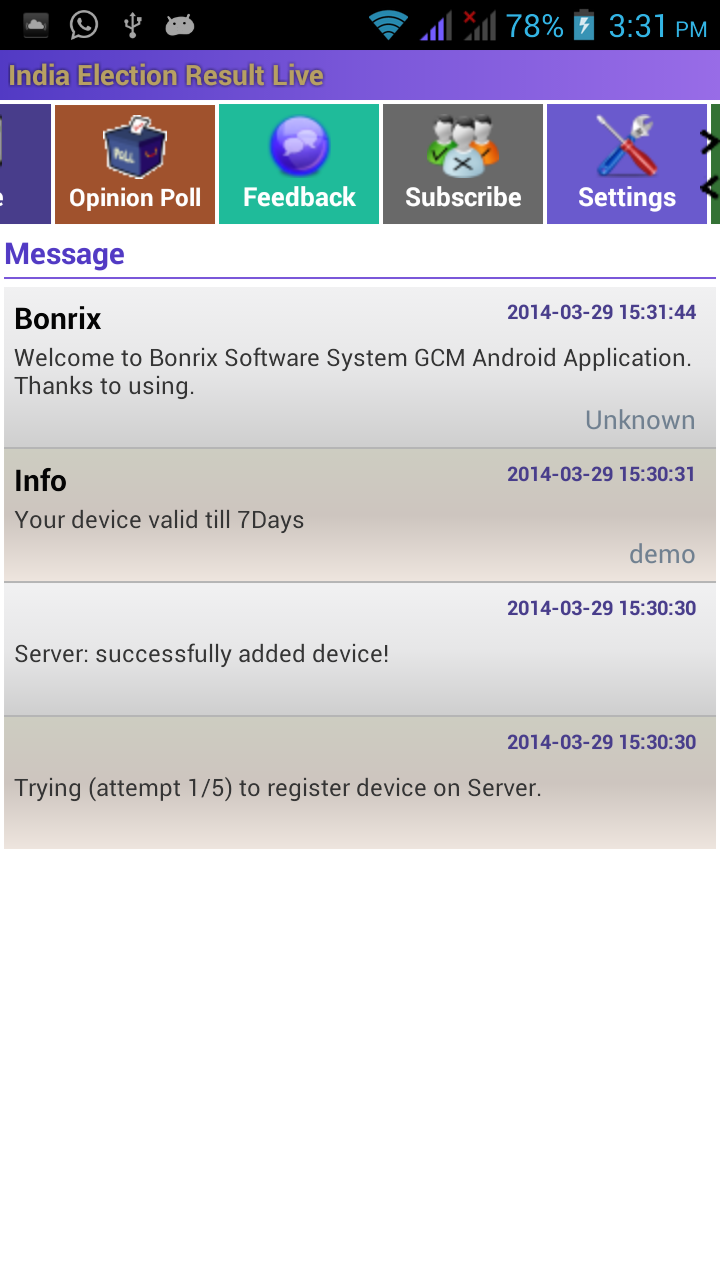This screenshot has width=720, height=1280.
Task: Click the right-pointing arrow beside the Settings tile
Action: coord(710,143)
